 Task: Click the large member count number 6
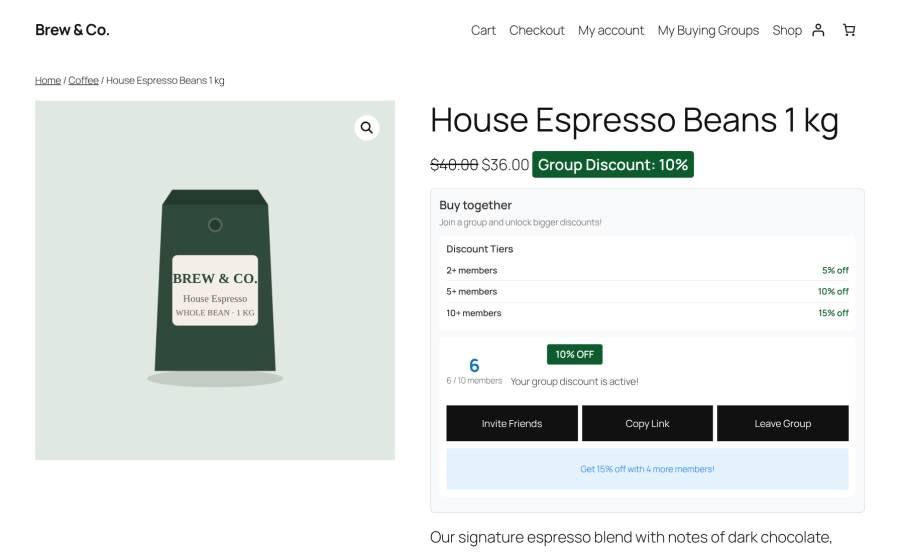(x=474, y=366)
